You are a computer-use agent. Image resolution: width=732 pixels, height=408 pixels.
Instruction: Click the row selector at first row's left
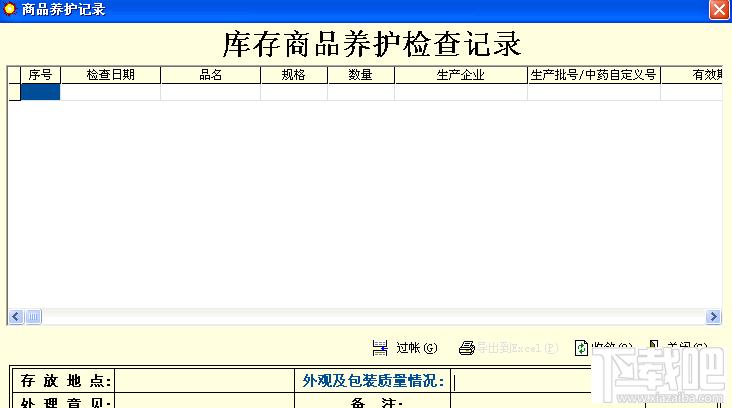point(14,92)
